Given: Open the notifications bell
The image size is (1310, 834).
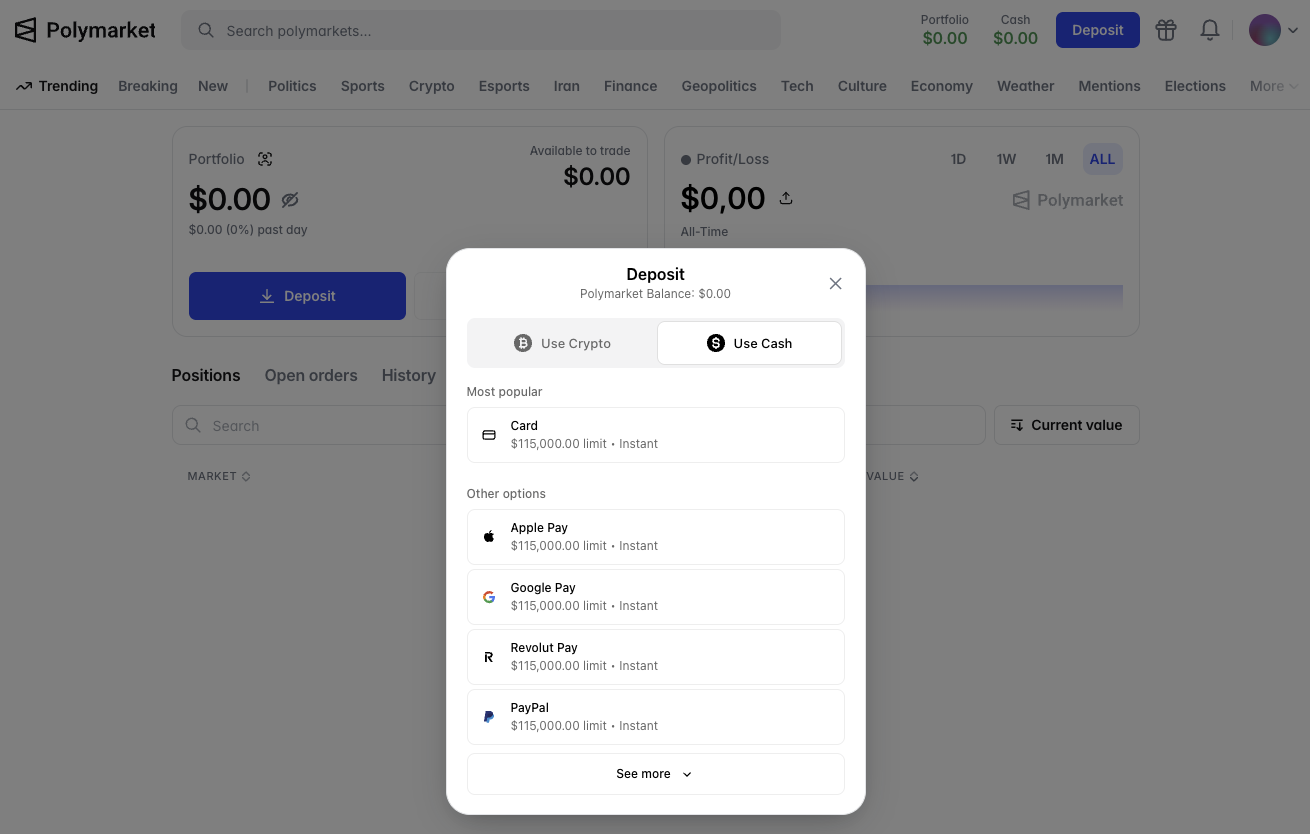Looking at the screenshot, I should click(x=1209, y=30).
